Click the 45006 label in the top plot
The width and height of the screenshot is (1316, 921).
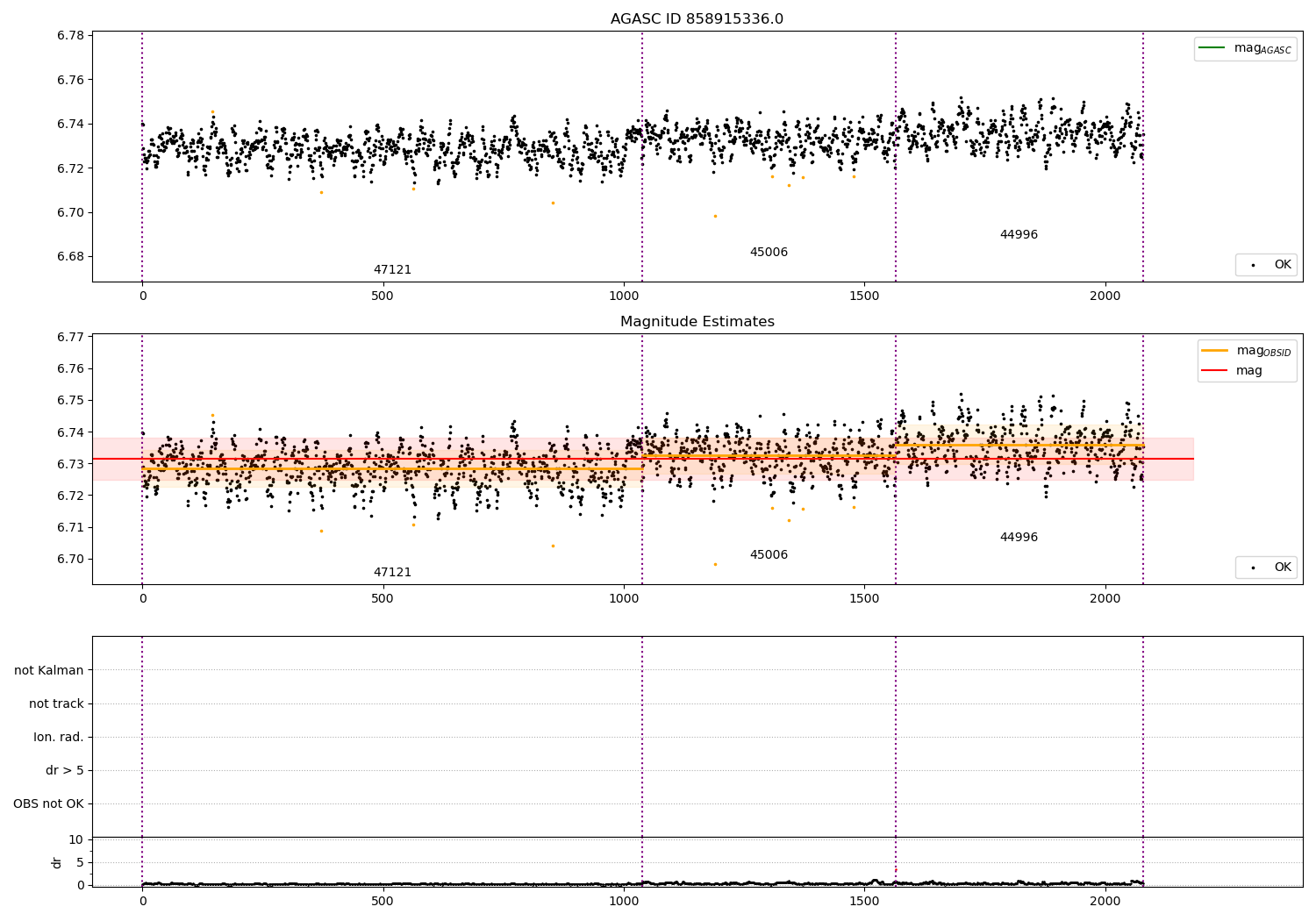pyautogui.click(x=769, y=253)
